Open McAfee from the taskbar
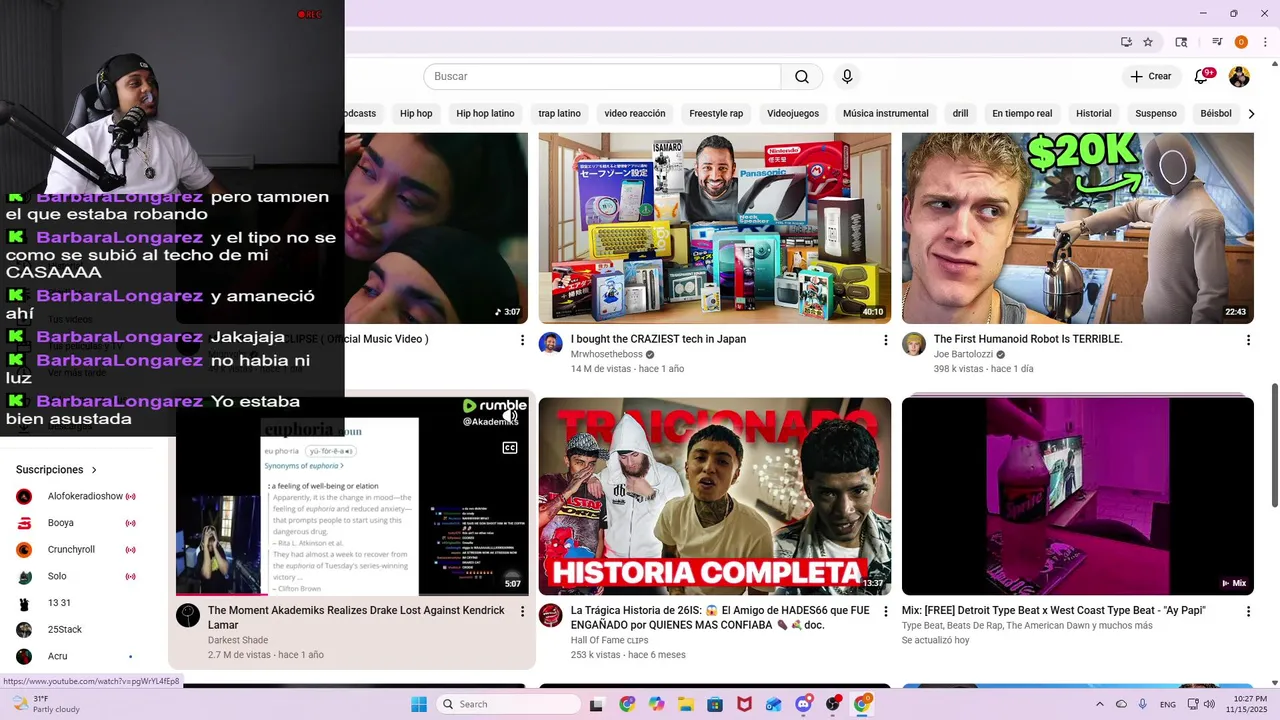The width and height of the screenshot is (1280, 720). pyautogui.click(x=744, y=704)
